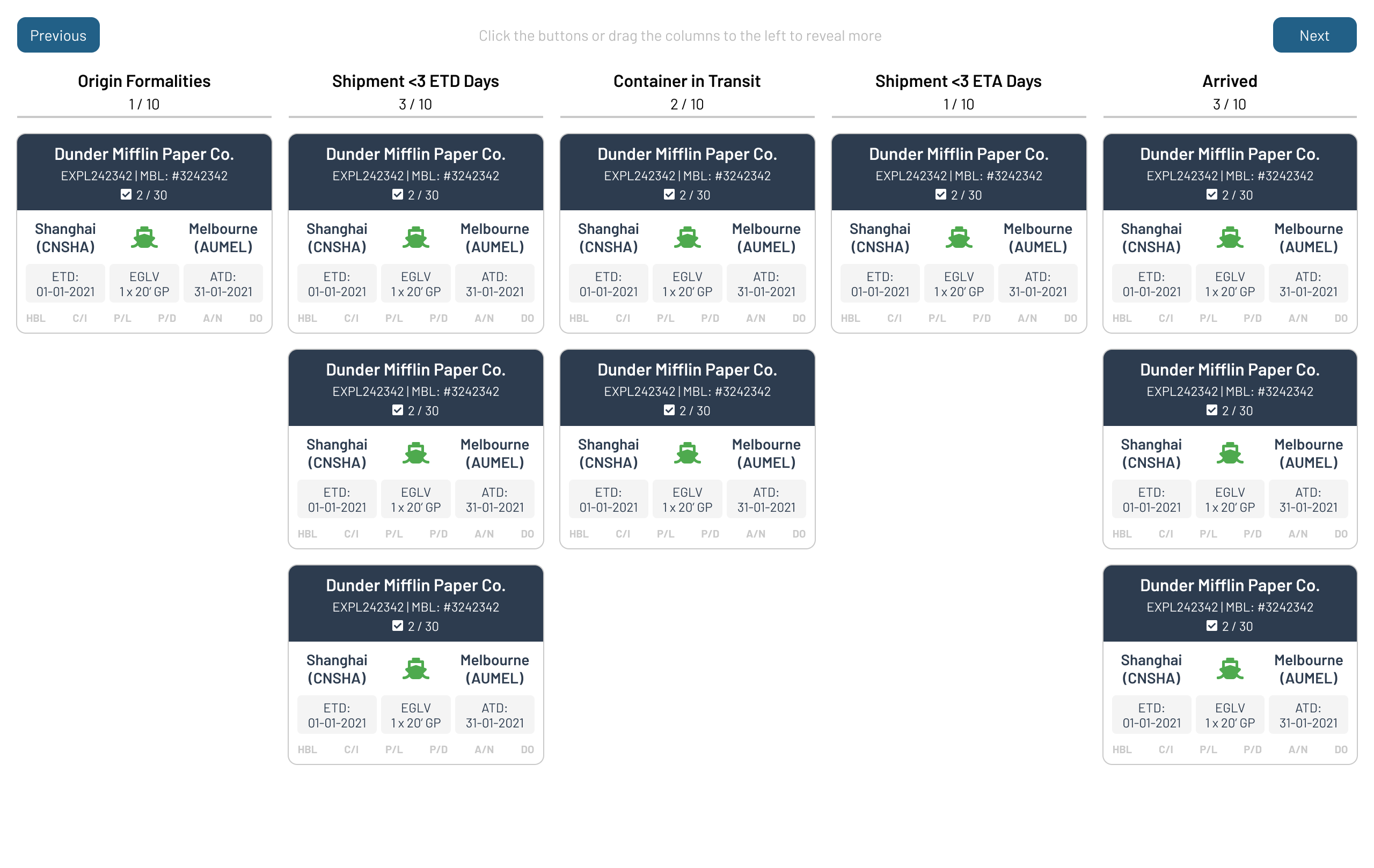Open Dunder Mifflin title in second Container in Transit card
This screenshot has width=1374, height=868.
pos(688,370)
